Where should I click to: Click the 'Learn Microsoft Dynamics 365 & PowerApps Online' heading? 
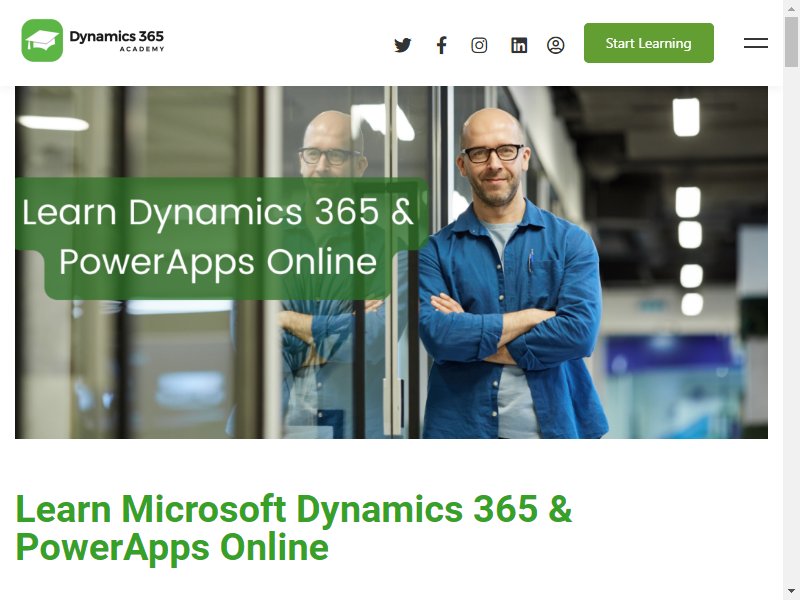coord(294,528)
